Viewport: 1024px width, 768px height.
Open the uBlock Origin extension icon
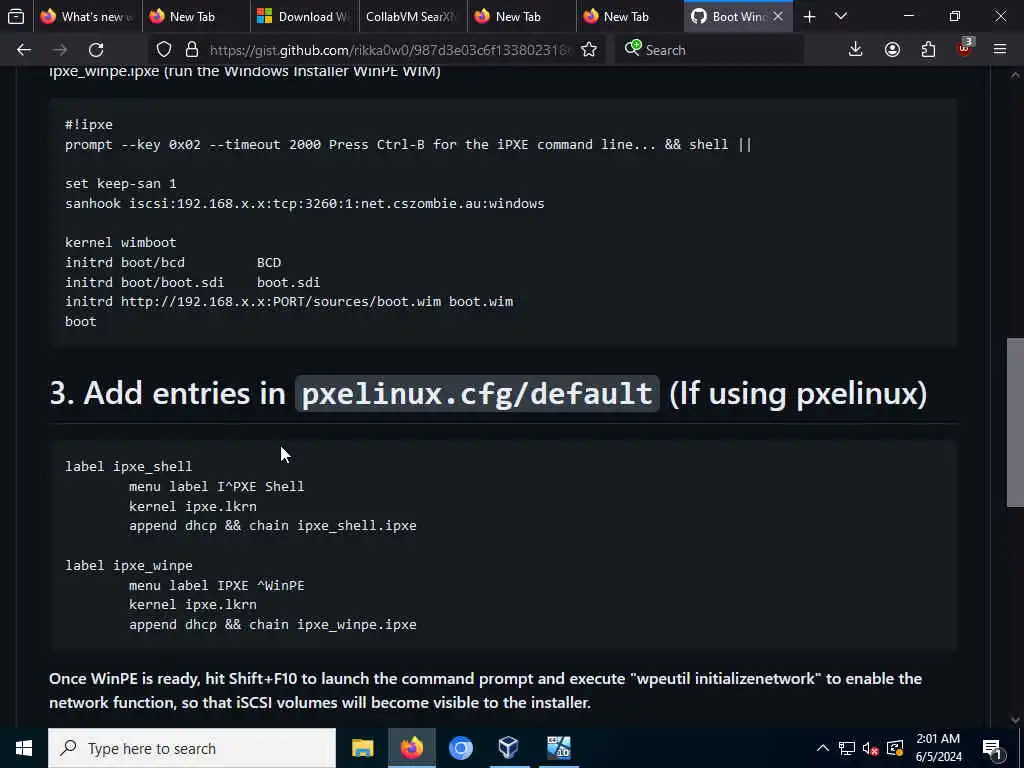[x=965, y=48]
